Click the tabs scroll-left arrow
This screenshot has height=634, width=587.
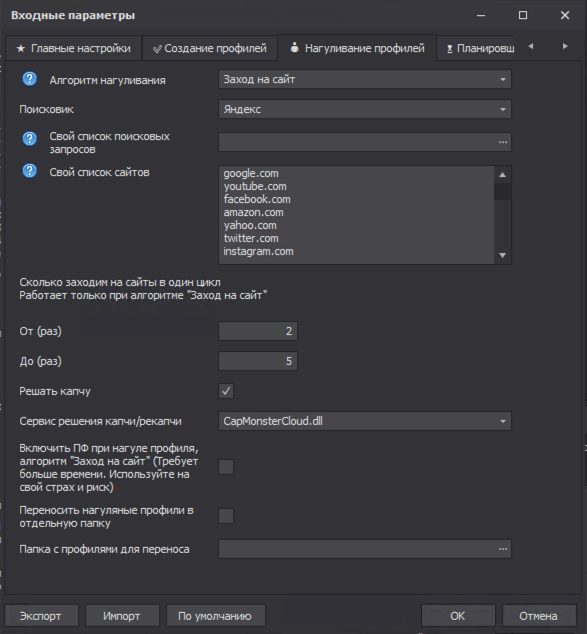point(531,46)
